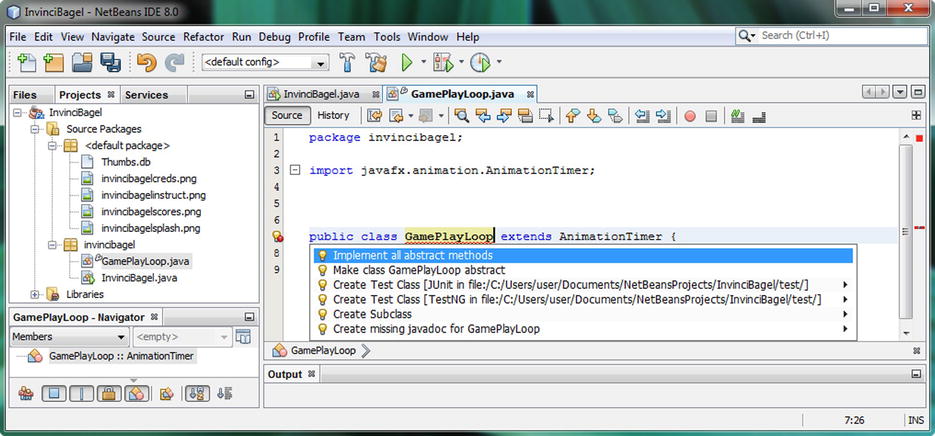Screen dimensions: 935x436
Task: Click the error lightbulb in line gutter
Action: (x=277, y=237)
